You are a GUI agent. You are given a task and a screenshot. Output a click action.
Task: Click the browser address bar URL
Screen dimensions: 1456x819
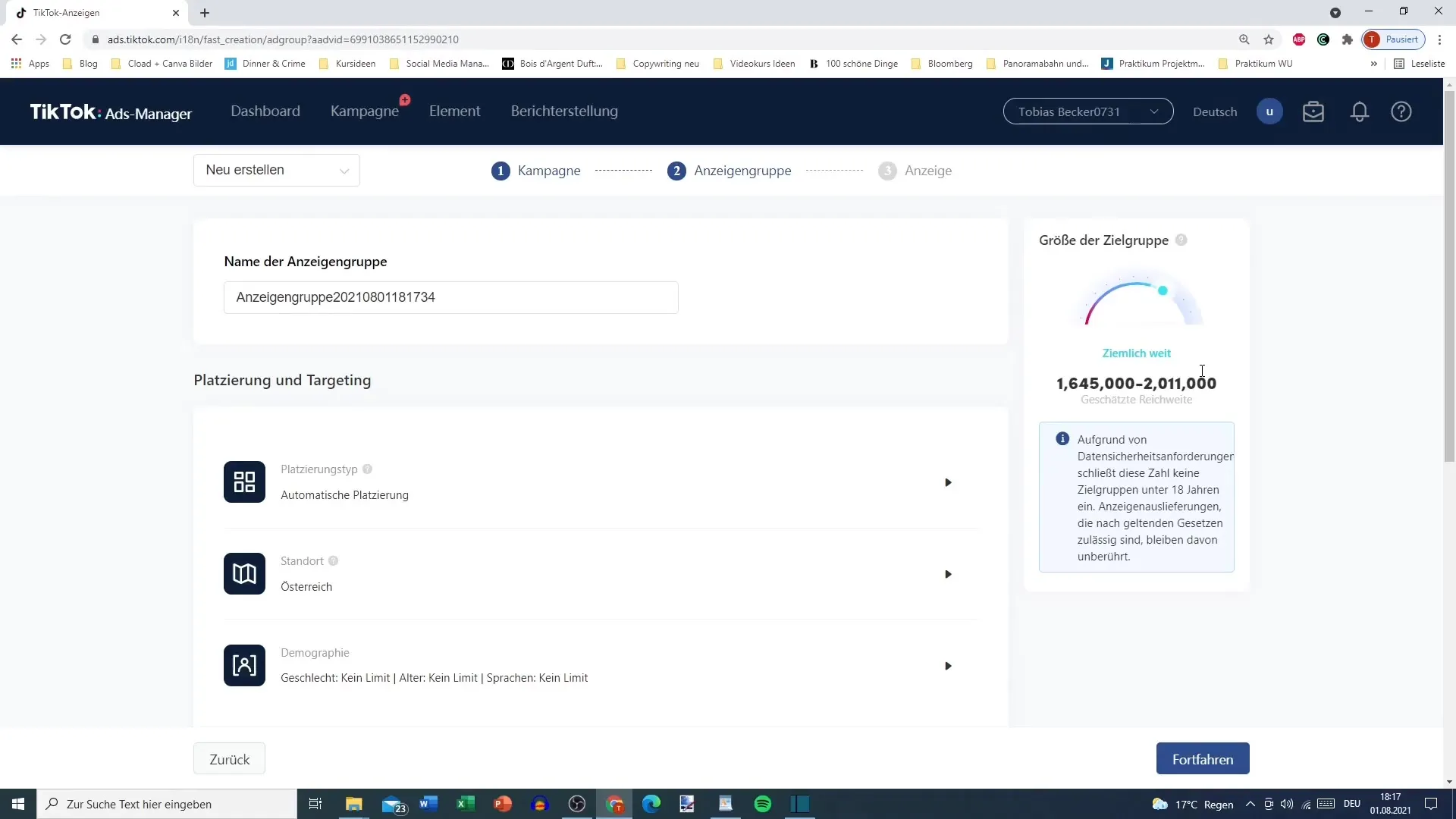pyautogui.click(x=283, y=39)
